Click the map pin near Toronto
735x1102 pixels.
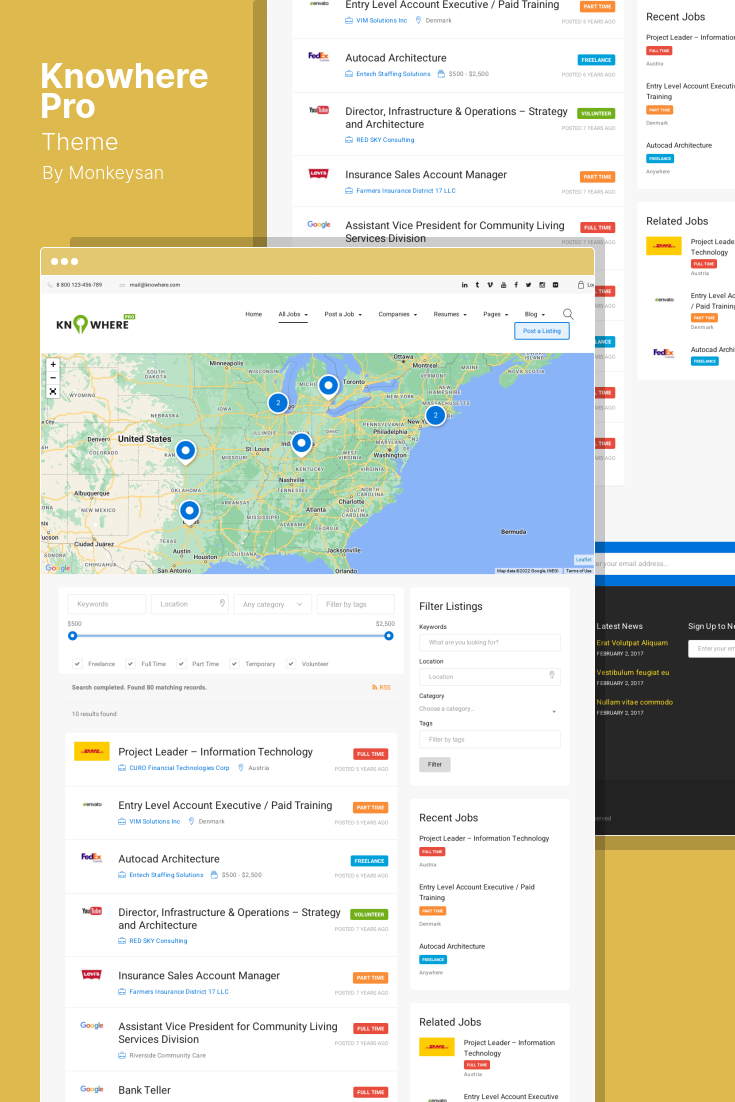[328, 387]
